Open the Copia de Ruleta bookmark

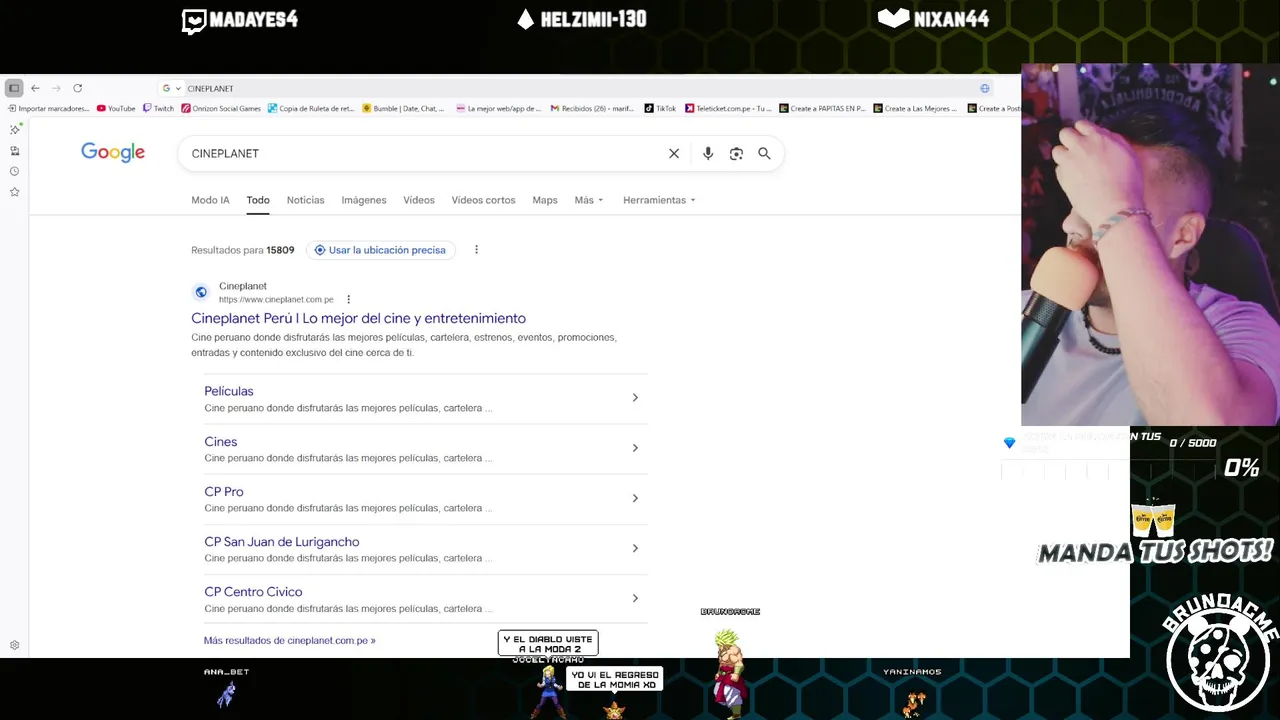point(311,108)
